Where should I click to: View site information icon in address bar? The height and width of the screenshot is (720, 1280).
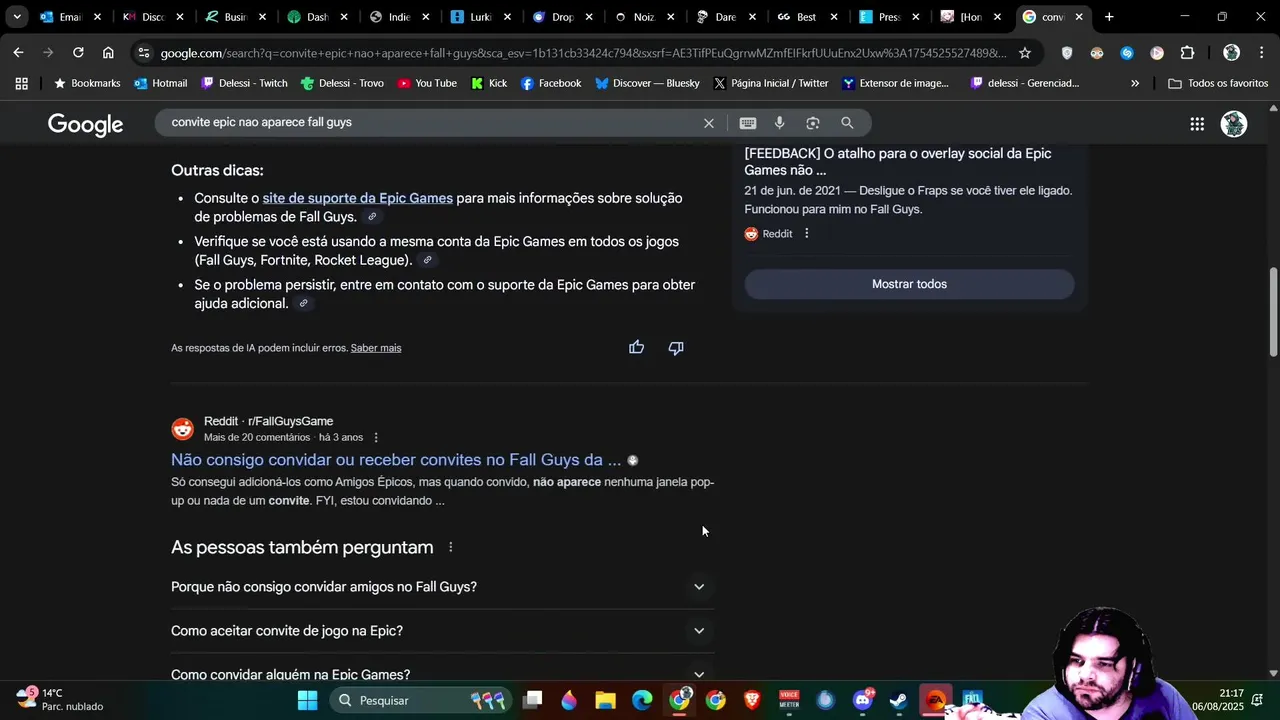tap(144, 52)
